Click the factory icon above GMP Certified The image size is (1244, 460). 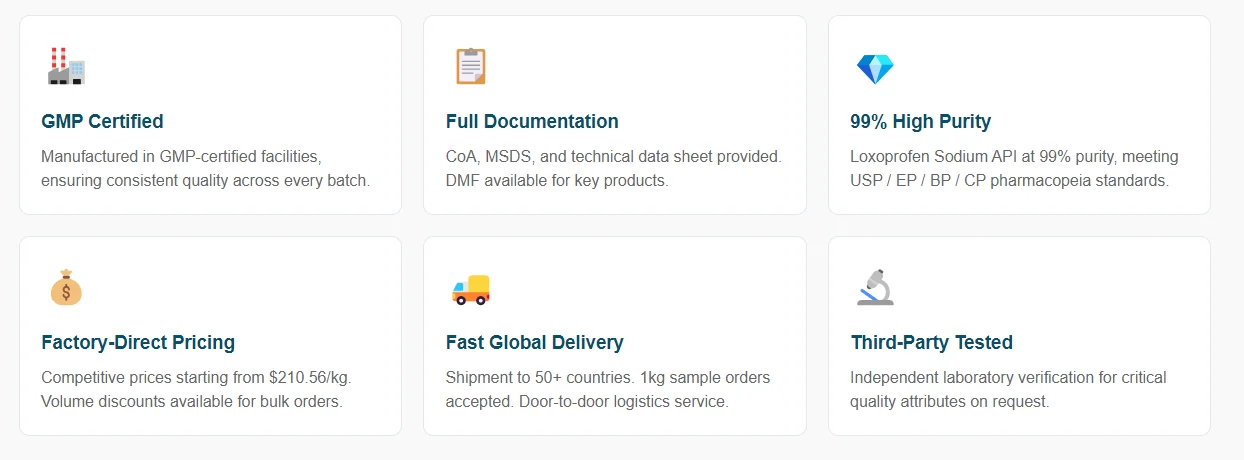point(66,67)
